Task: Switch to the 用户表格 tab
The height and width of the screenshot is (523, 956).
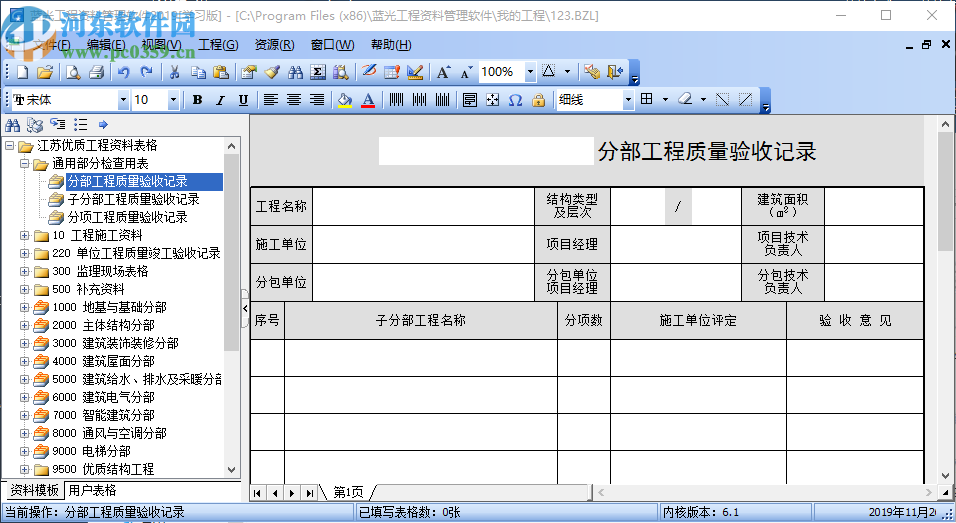Action: pyautogui.click(x=92, y=490)
